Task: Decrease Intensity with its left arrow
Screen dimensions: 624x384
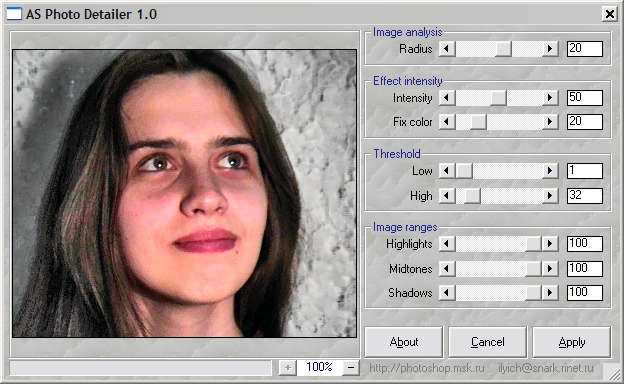Action: click(447, 98)
